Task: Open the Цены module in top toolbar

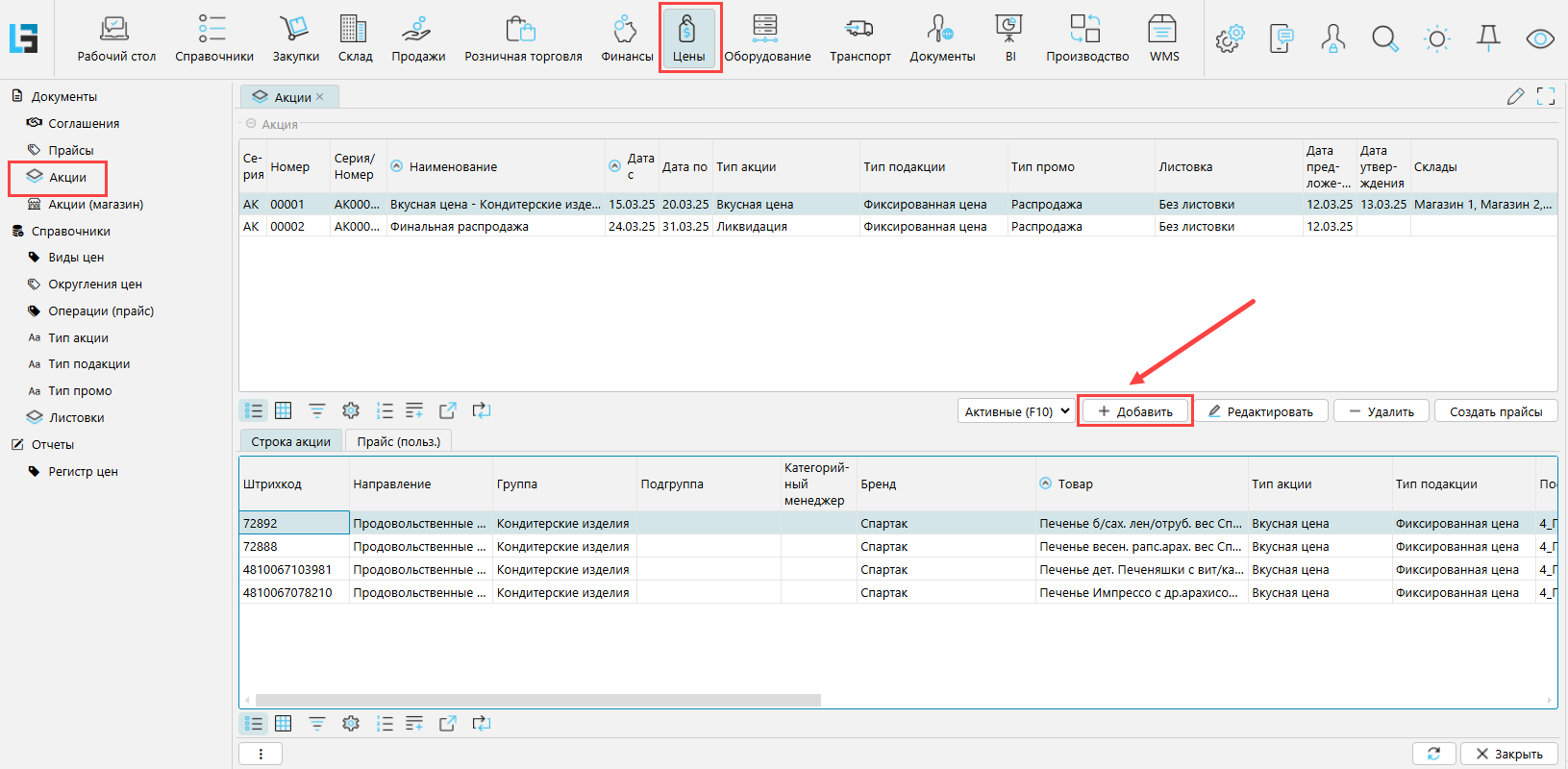Action: (x=688, y=37)
